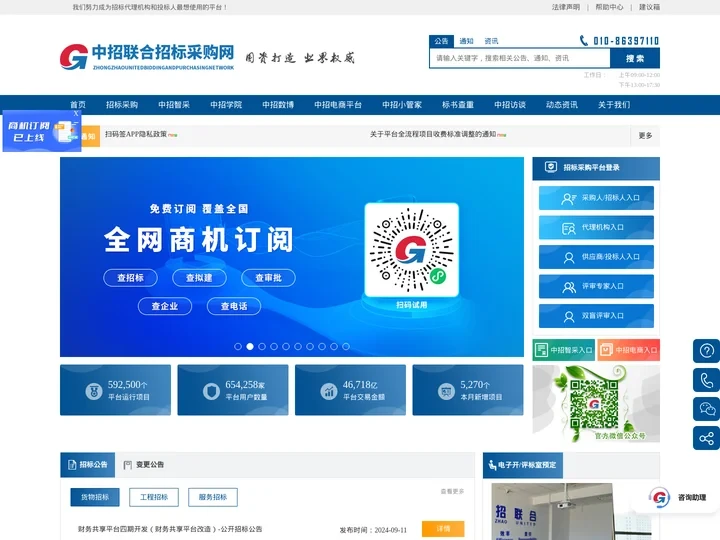
Task: Open 中招学院 in the navigation bar
Action: click(226, 105)
